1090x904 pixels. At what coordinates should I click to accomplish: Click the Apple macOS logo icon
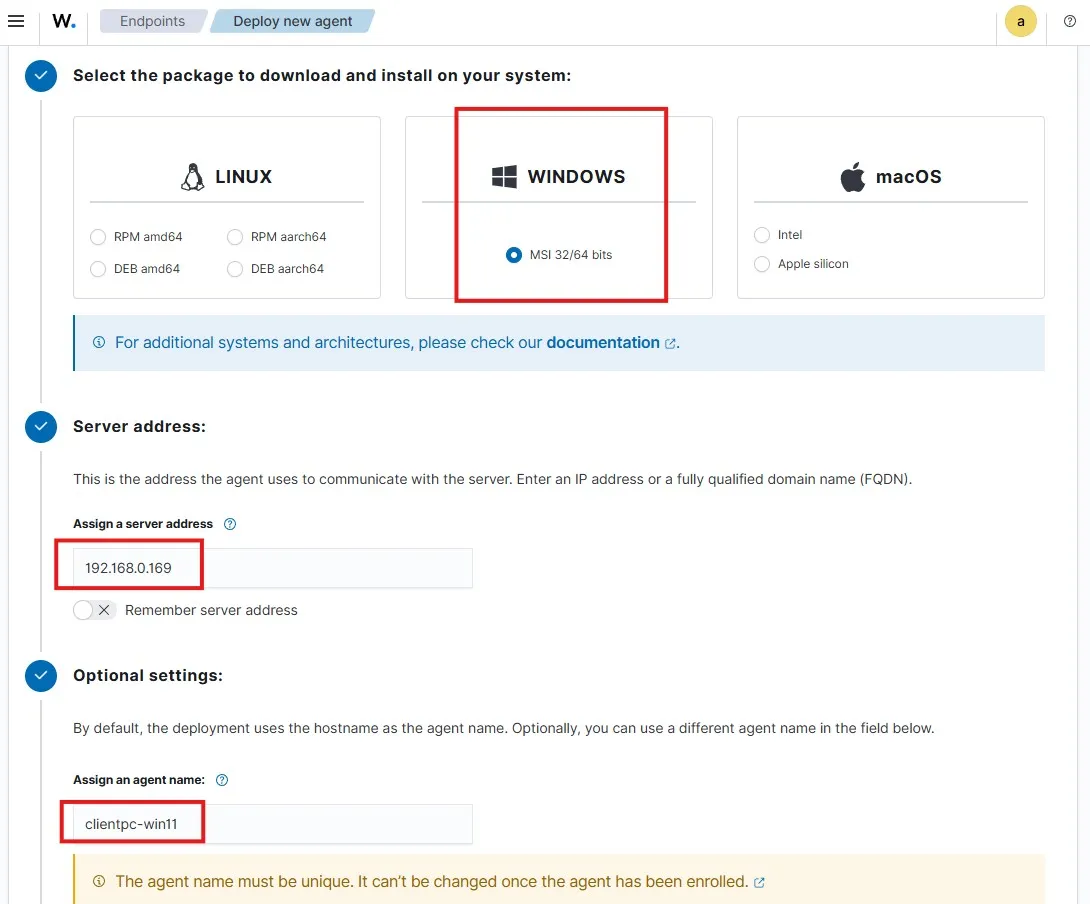[852, 177]
